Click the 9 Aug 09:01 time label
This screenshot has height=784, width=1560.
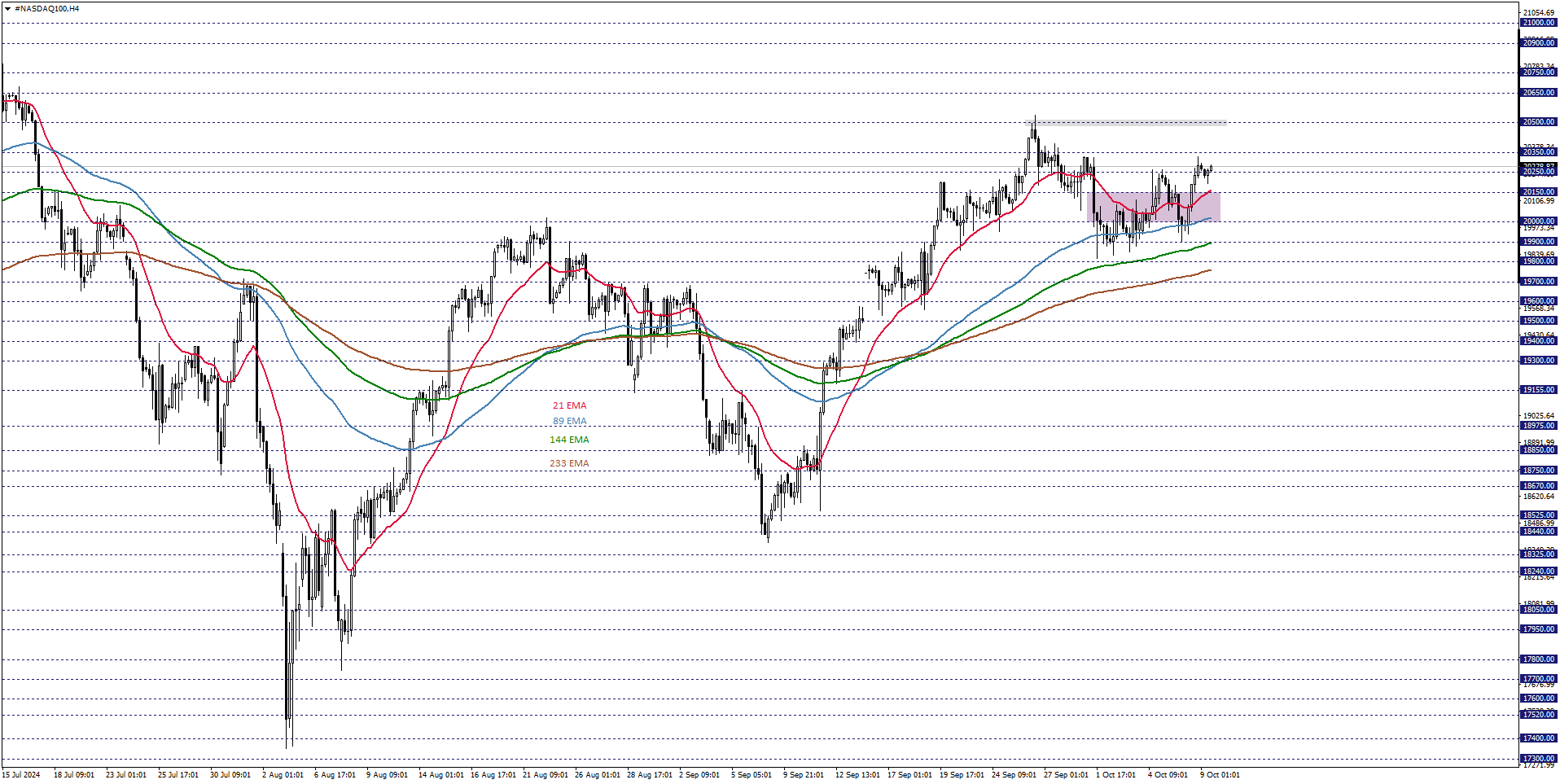click(x=387, y=775)
